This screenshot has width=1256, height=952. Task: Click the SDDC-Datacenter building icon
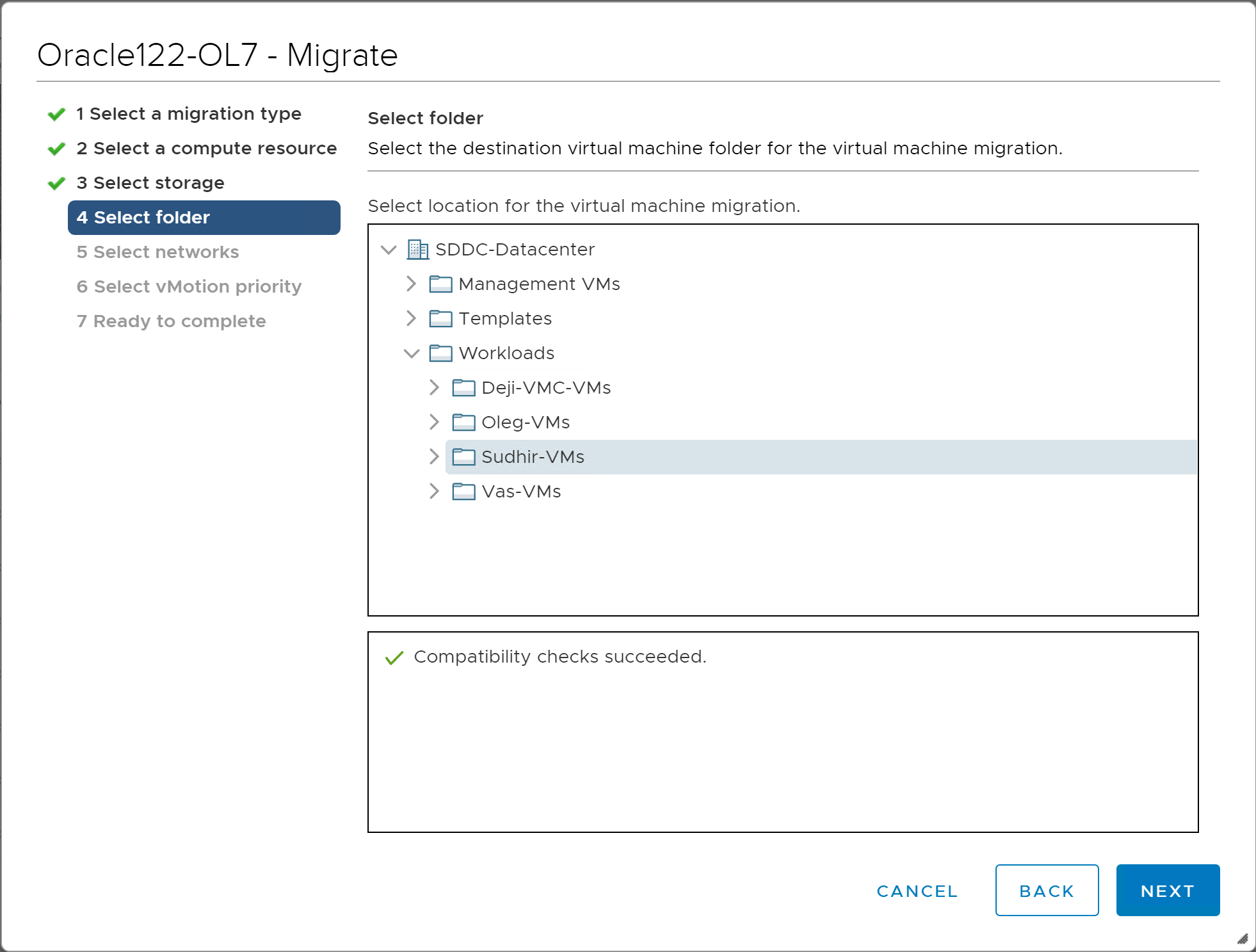417,250
